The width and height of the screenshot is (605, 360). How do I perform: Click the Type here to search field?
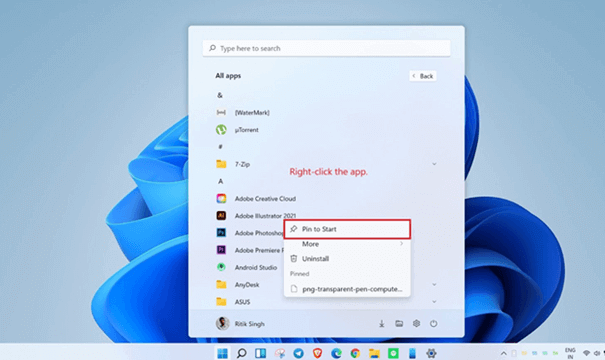tap(326, 48)
